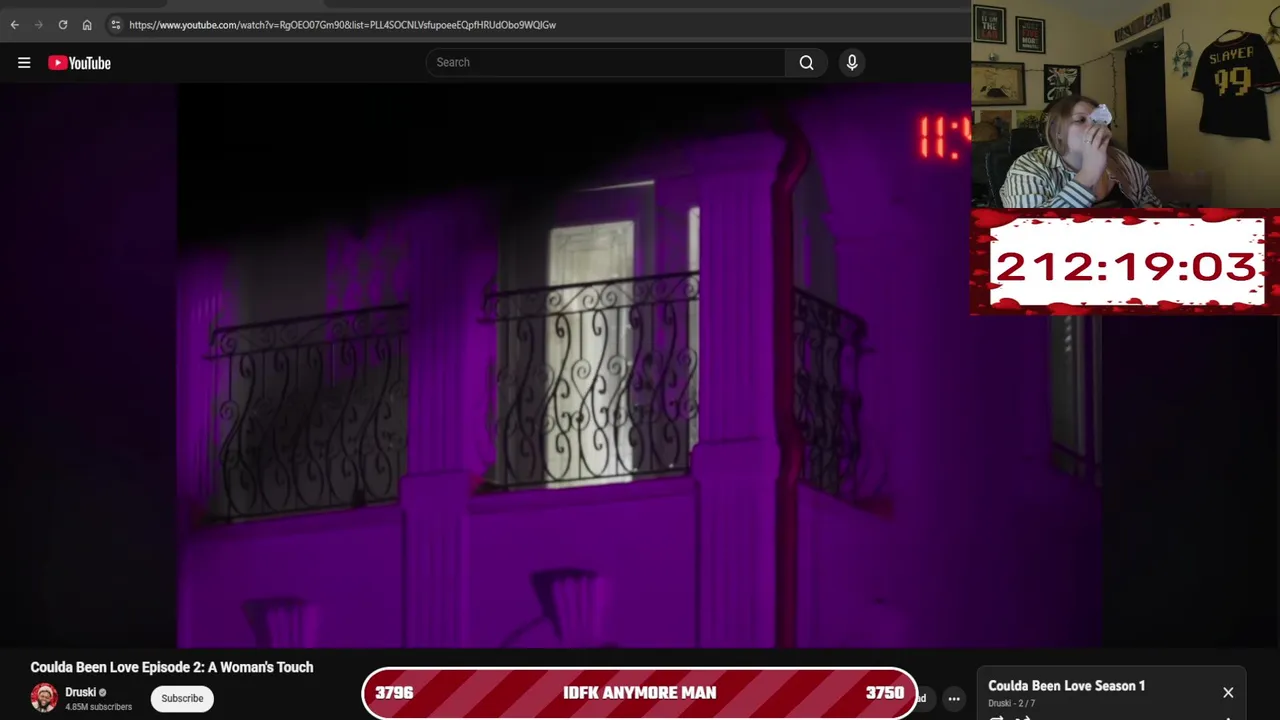Screen dimensions: 1280x720
Task: Click the 212:19:03 countdown timer overlay
Action: click(1125, 265)
